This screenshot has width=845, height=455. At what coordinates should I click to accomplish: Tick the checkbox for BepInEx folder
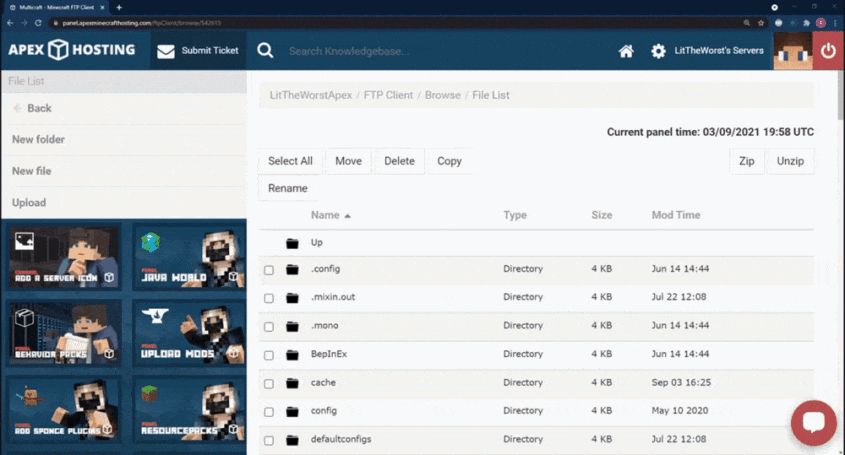(x=269, y=355)
